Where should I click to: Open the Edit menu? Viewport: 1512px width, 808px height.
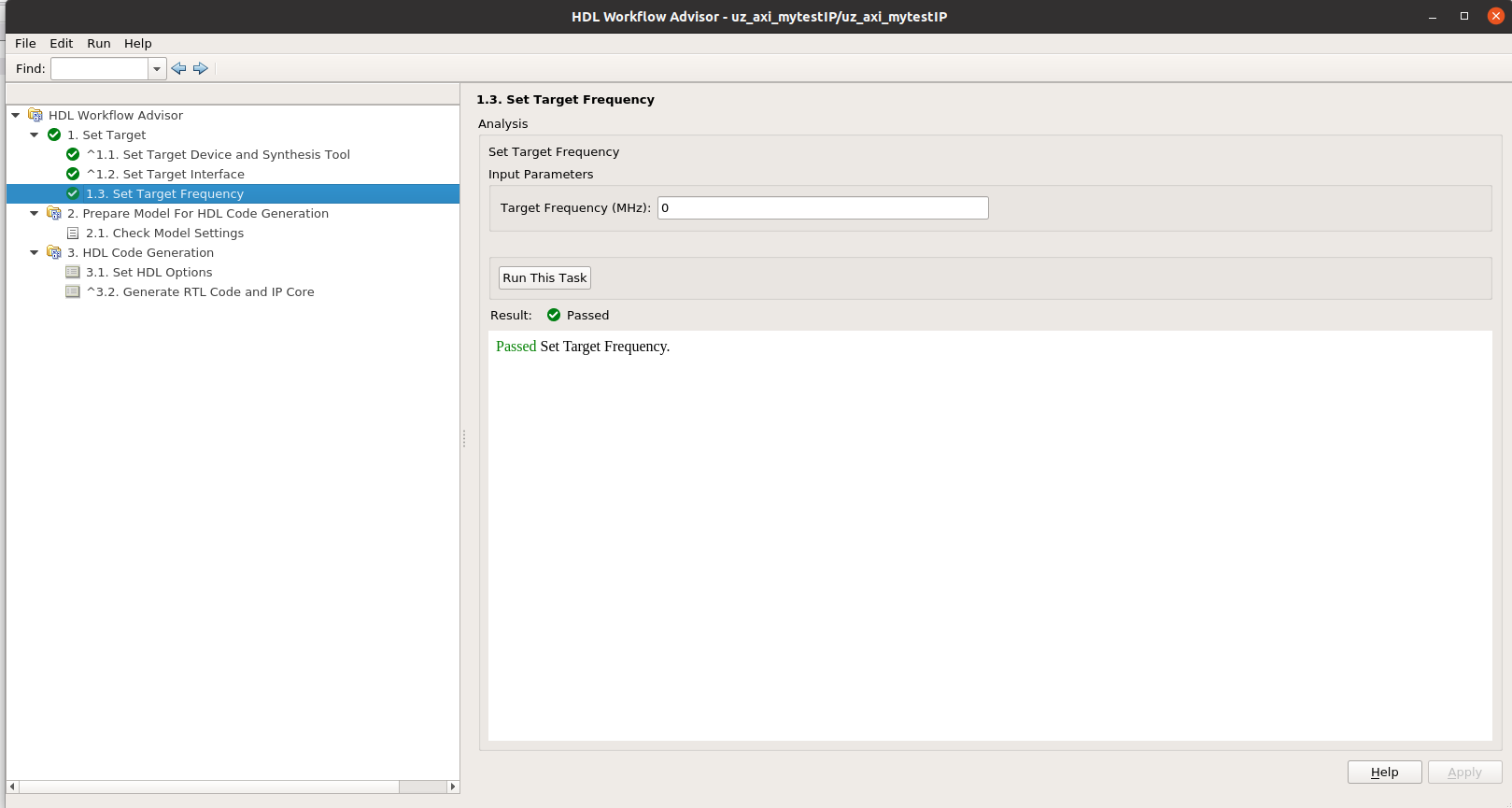click(x=62, y=43)
